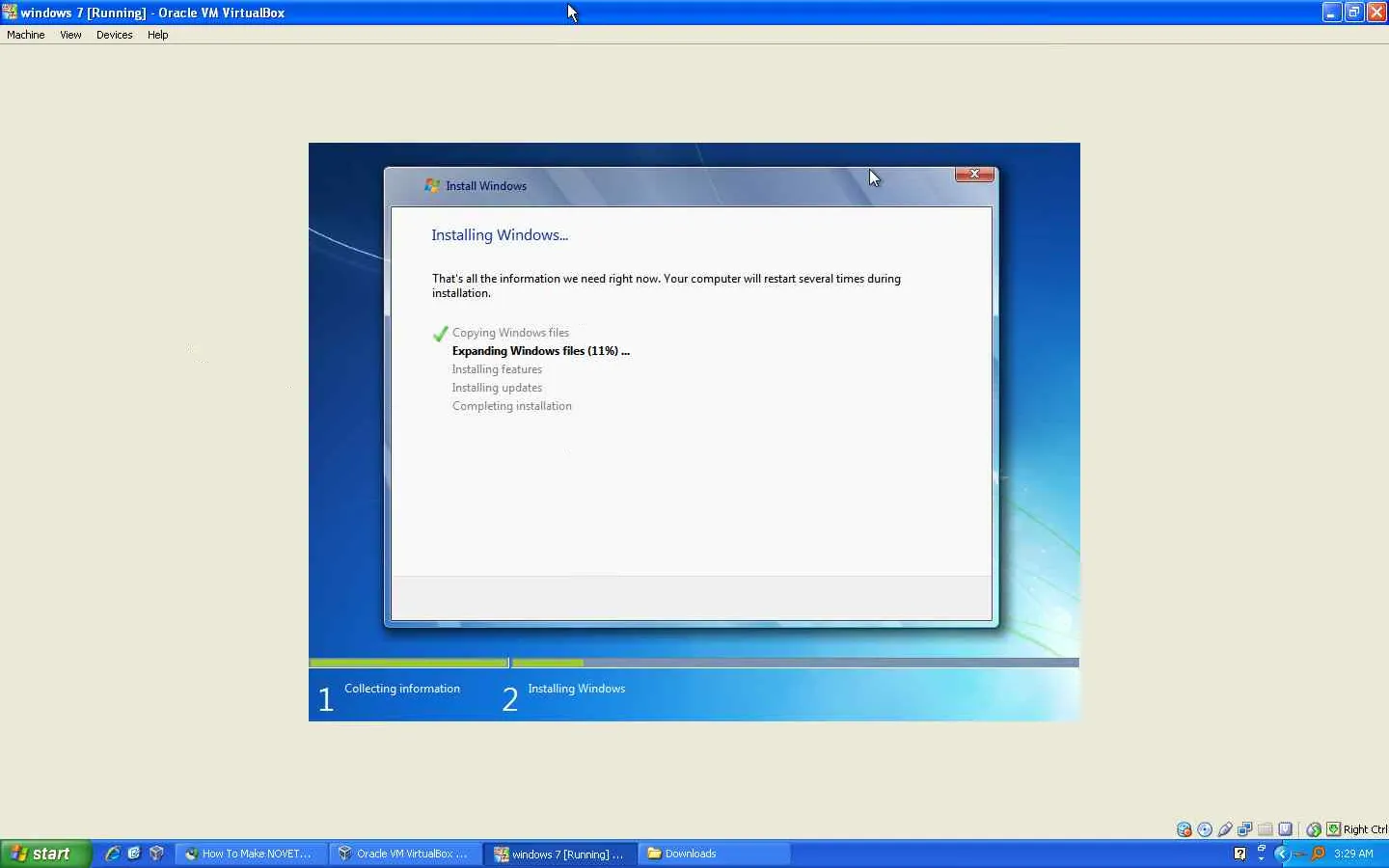Open the Machine menu
Viewport: 1389px width, 868px height.
click(26, 35)
